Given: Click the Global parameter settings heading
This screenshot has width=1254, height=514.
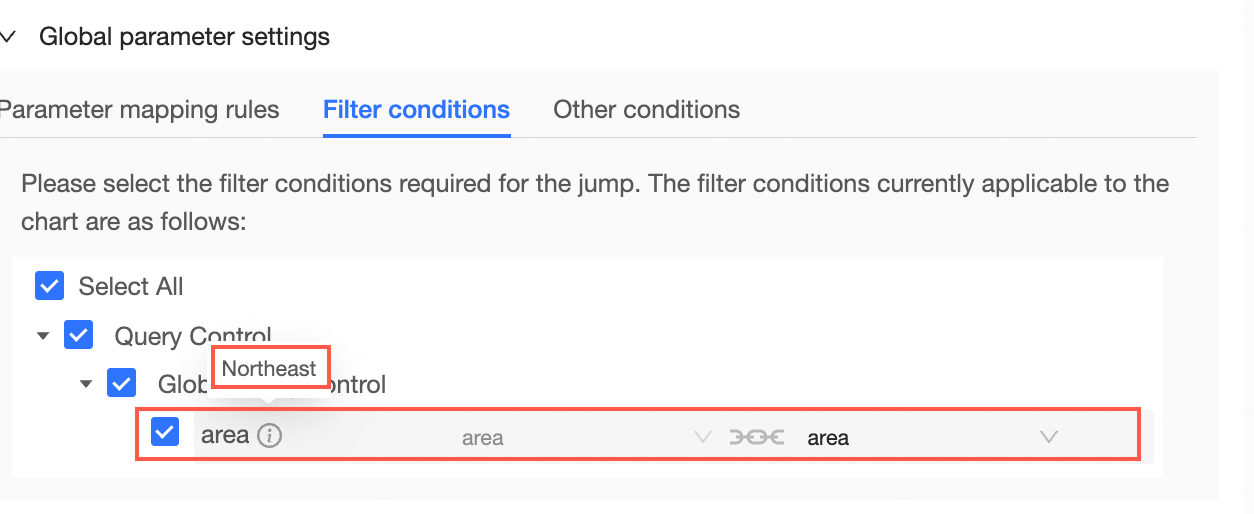Looking at the screenshot, I should click(184, 38).
